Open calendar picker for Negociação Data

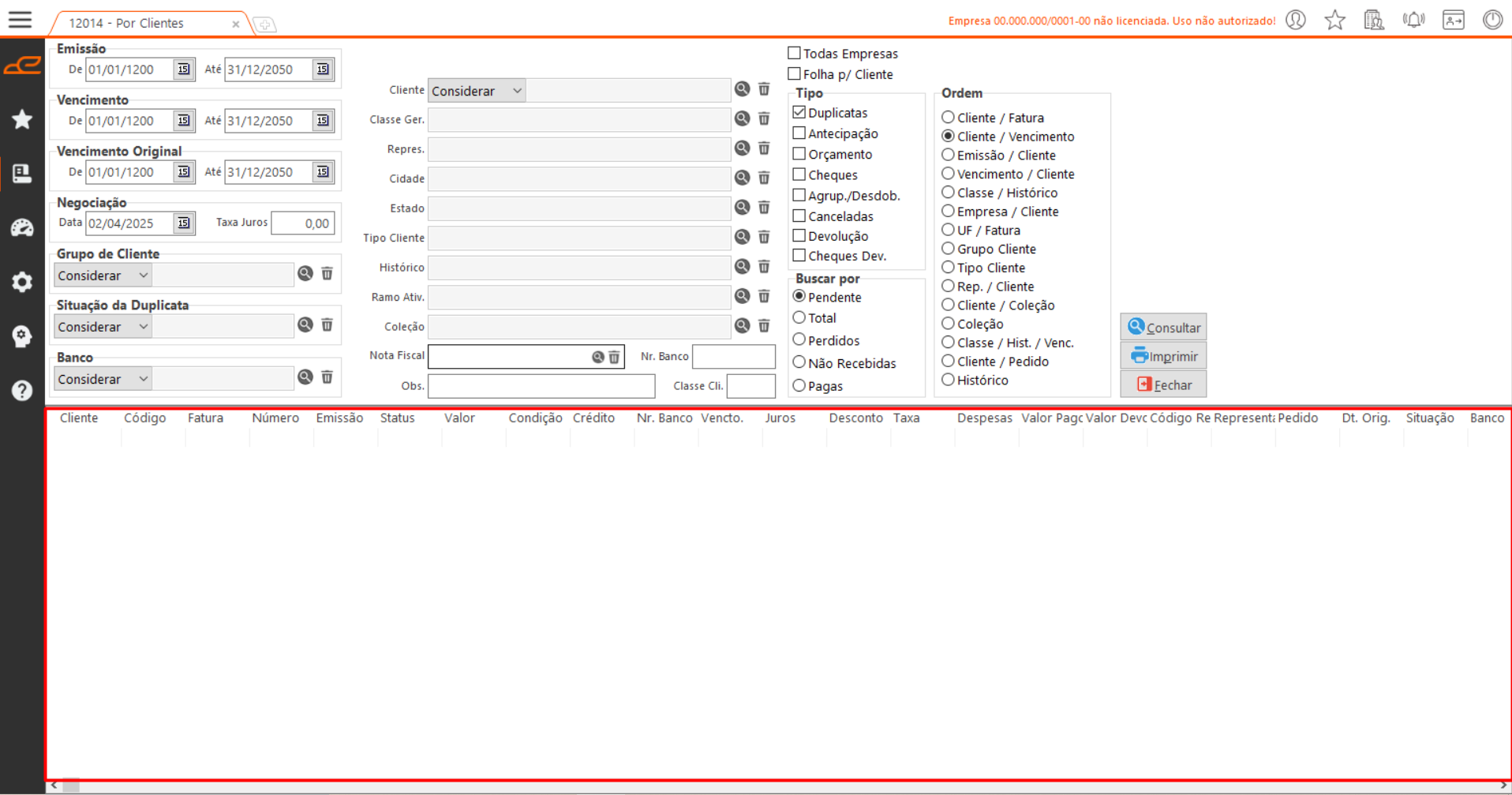pos(183,223)
